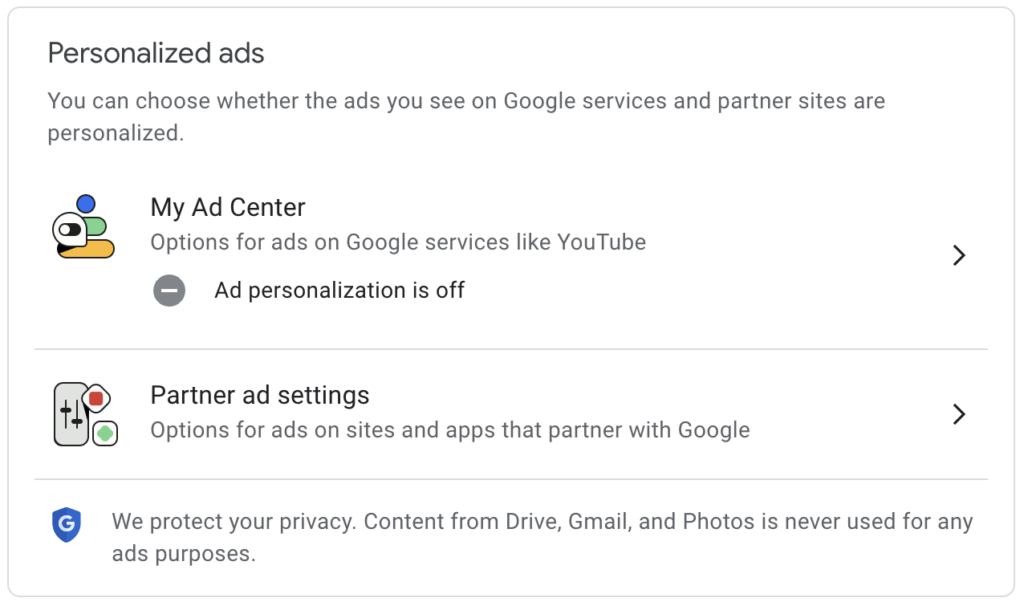
Task: Click the green diamond on the Partner ad settings icon
Action: (104, 432)
